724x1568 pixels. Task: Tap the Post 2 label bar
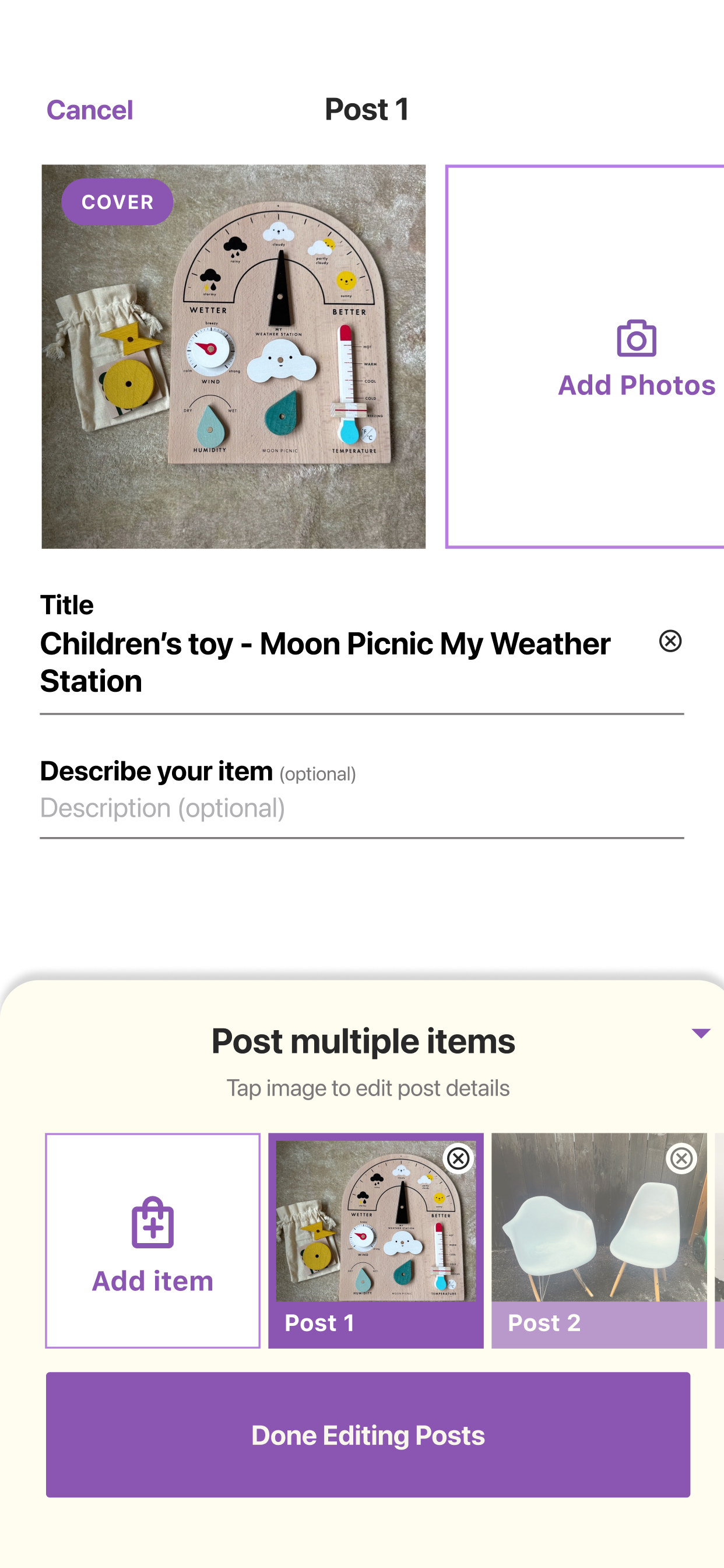click(599, 1324)
